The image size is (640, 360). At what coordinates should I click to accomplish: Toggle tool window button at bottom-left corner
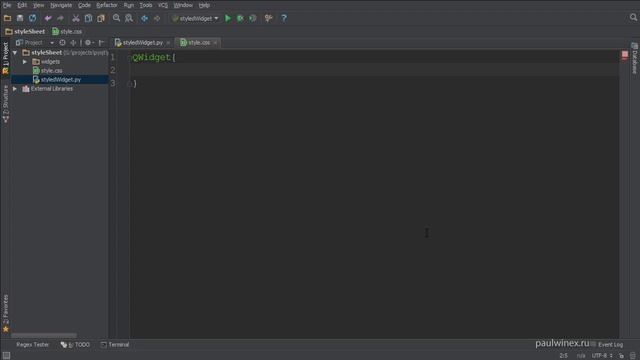pyautogui.click(x=7, y=356)
